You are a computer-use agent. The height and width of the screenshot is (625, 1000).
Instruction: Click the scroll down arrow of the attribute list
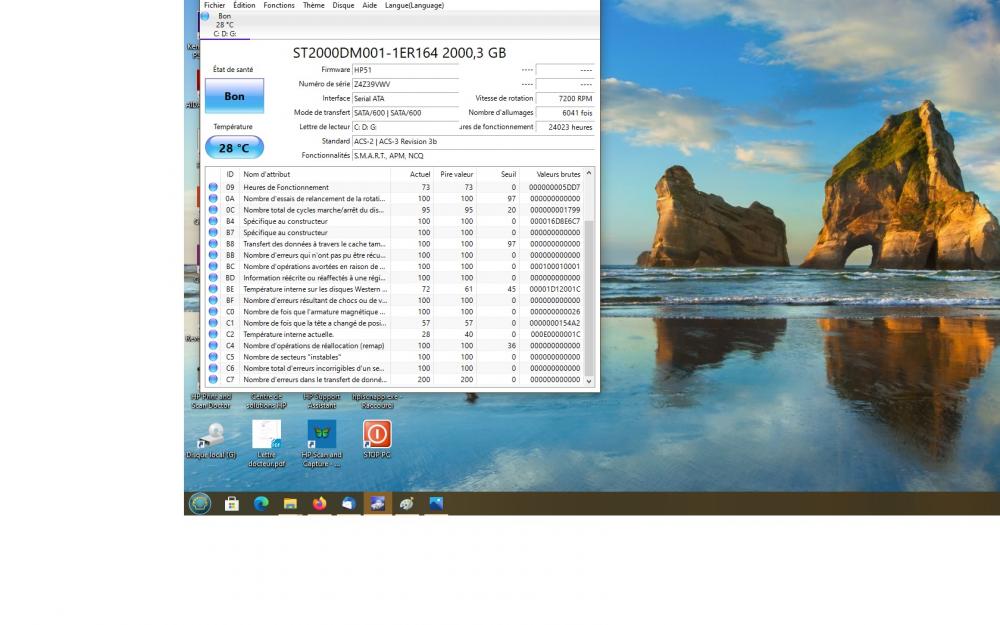pos(589,381)
